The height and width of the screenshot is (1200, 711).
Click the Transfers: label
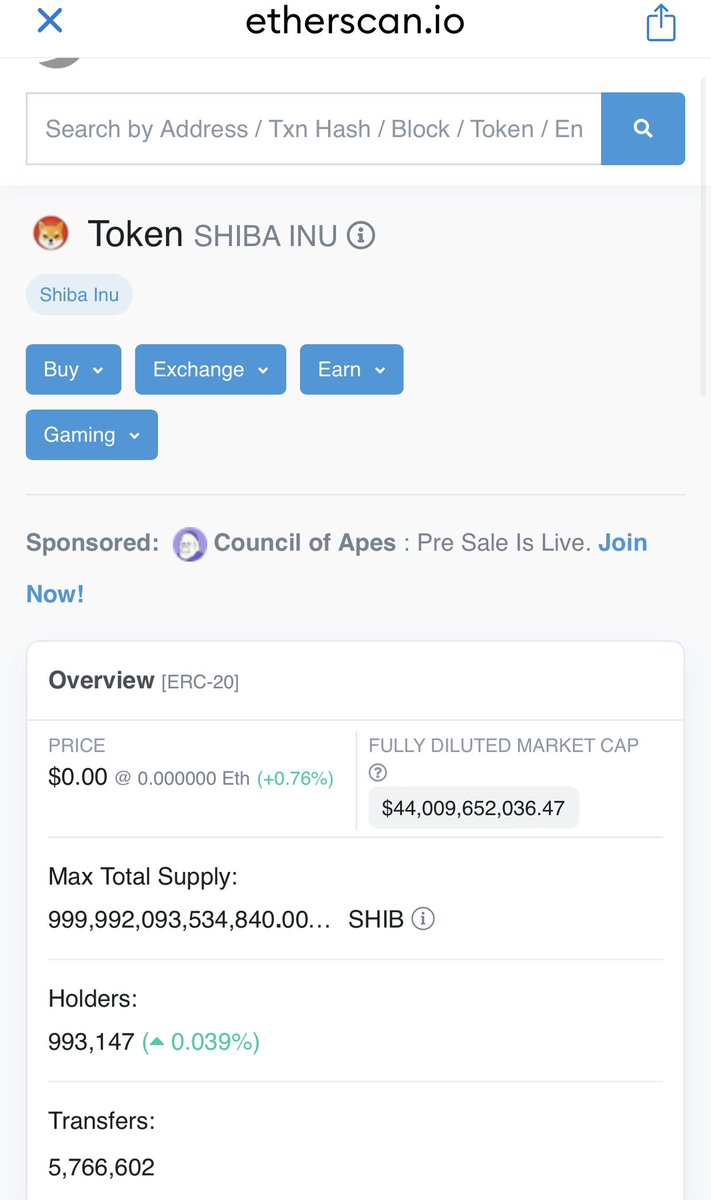coord(102,1121)
